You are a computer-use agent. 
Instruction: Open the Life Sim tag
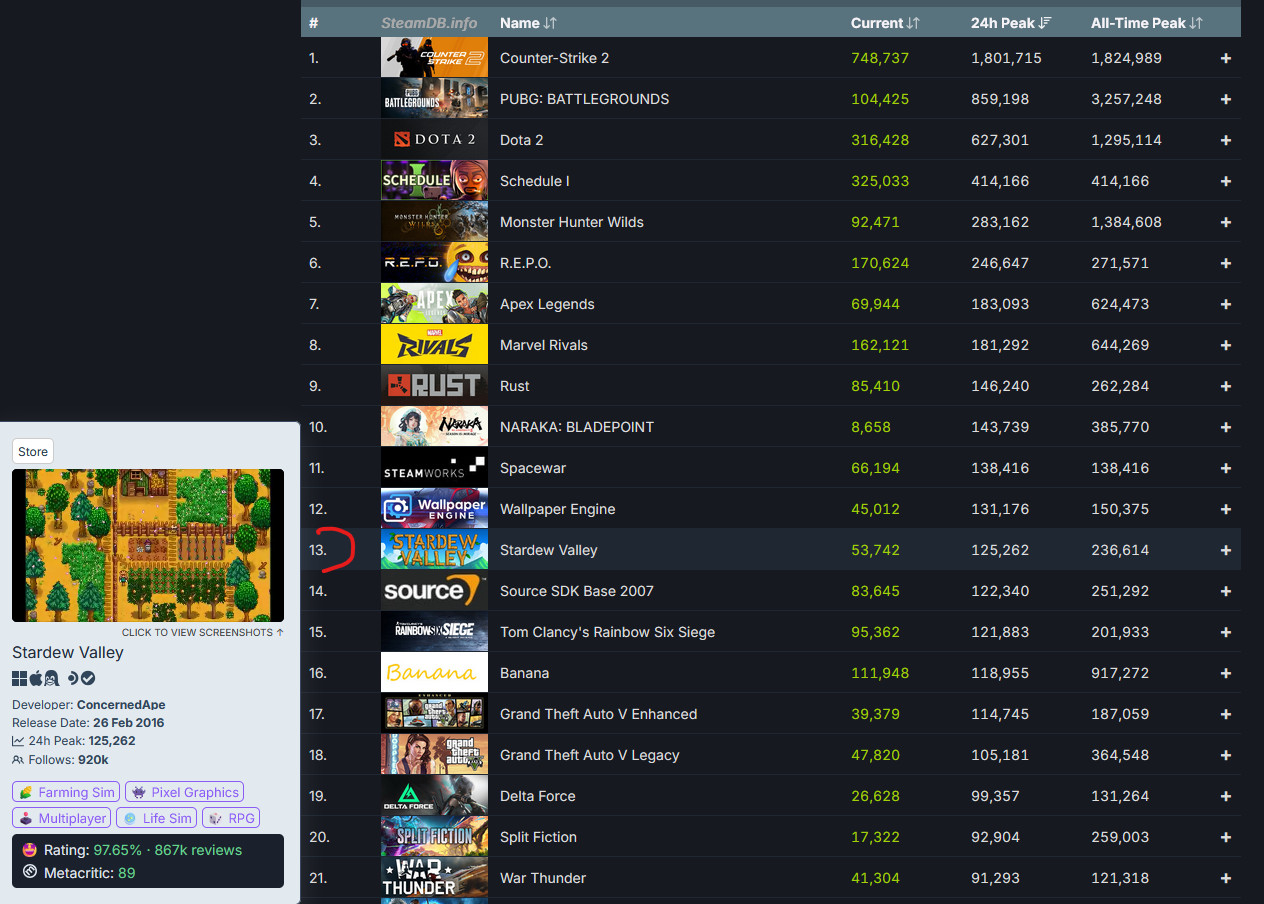tap(157, 818)
